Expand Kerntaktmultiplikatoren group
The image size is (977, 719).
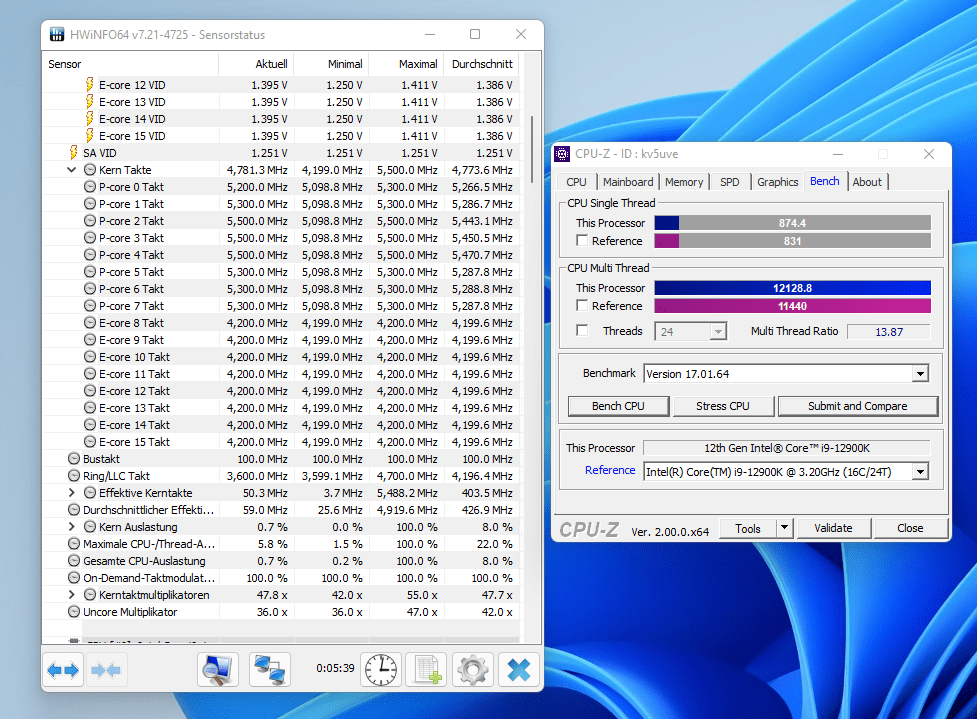(x=72, y=595)
